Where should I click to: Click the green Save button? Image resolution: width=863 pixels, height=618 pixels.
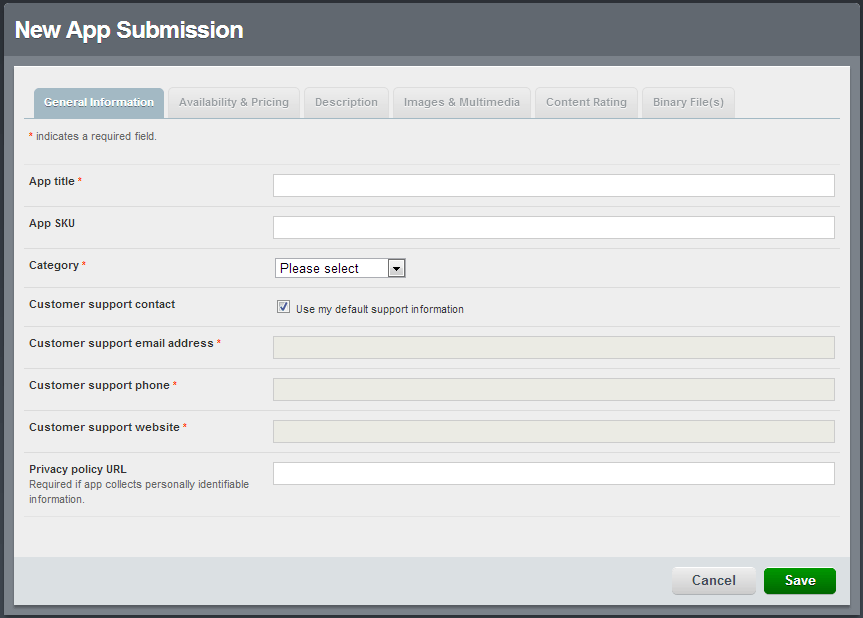[799, 581]
